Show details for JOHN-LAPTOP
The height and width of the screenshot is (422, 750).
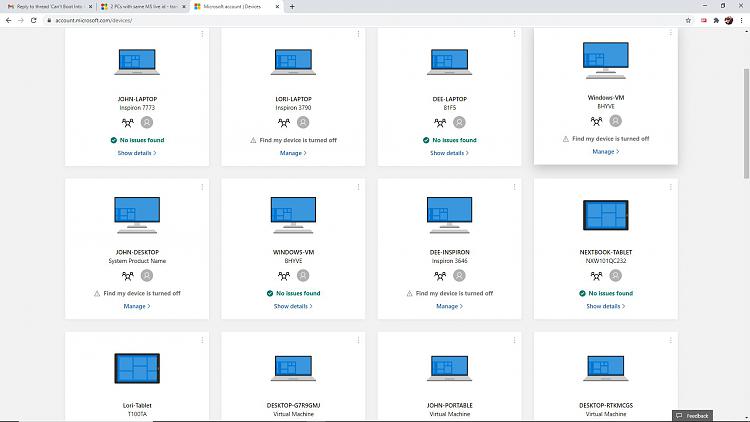tap(137, 153)
